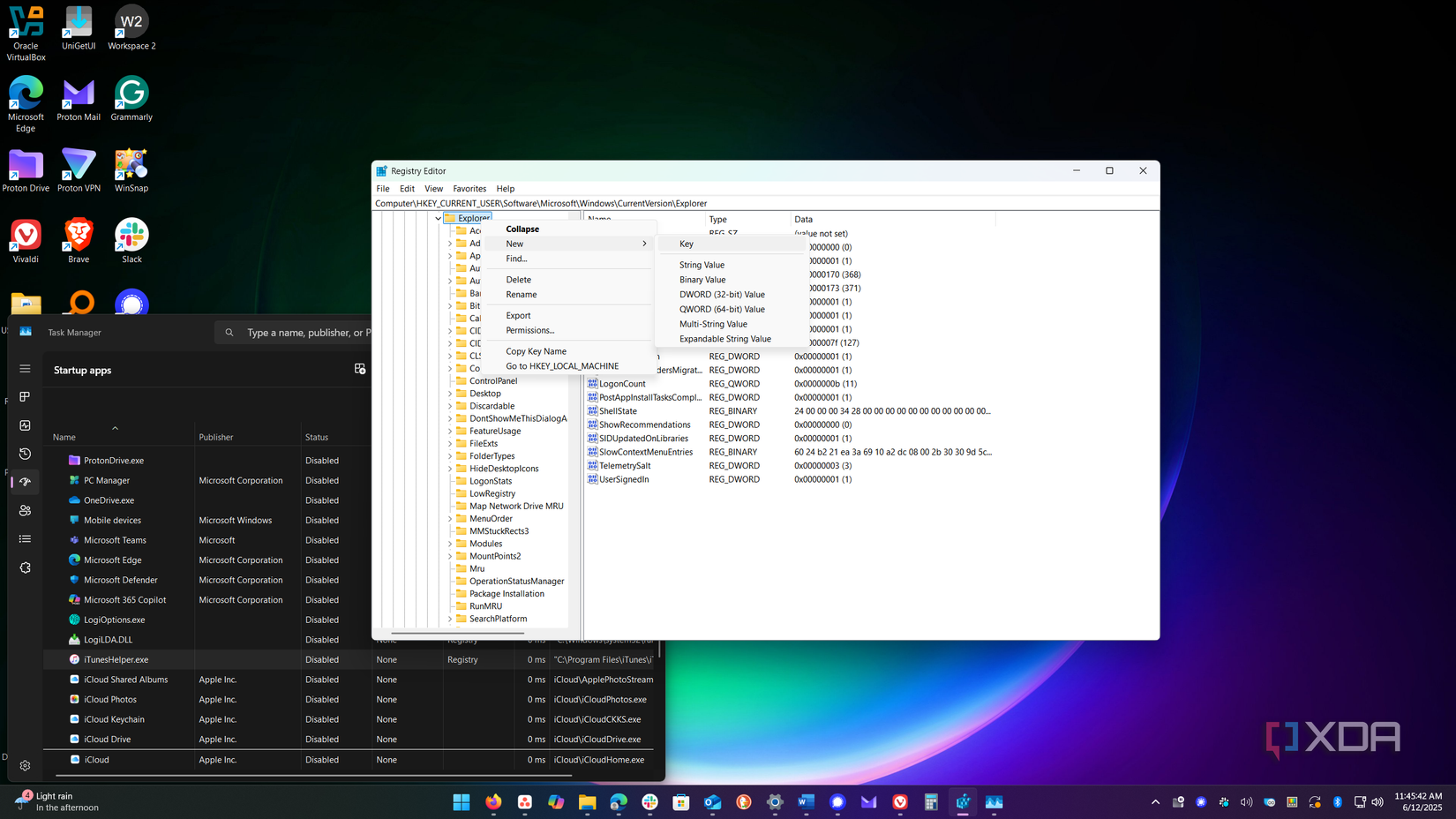This screenshot has height=819, width=1456.
Task: Open Performance page in Task Manager sidebar
Action: tap(25, 425)
